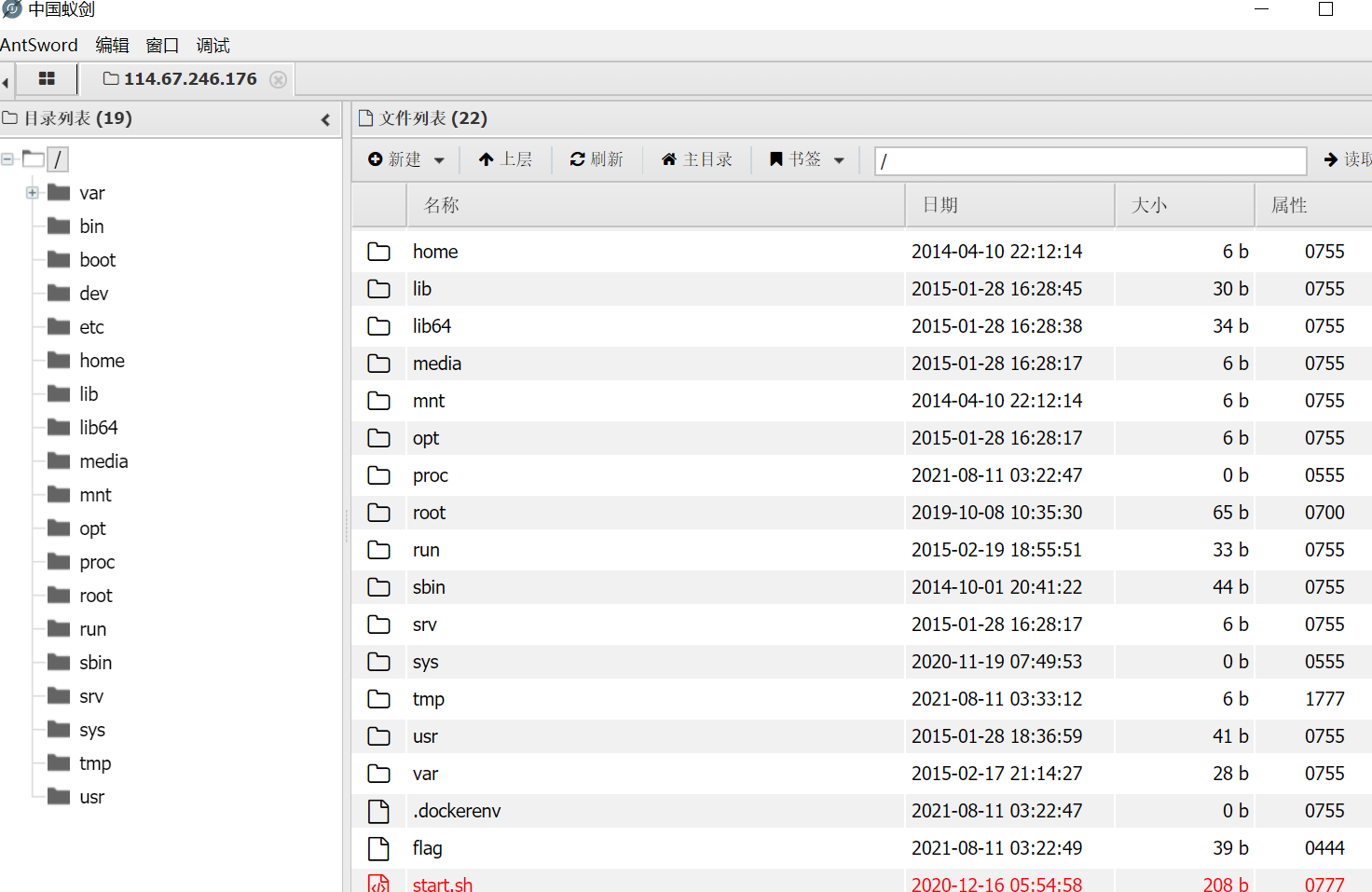Click the root folder icon in file list
The width and height of the screenshot is (1372, 892).
pyautogui.click(x=378, y=513)
